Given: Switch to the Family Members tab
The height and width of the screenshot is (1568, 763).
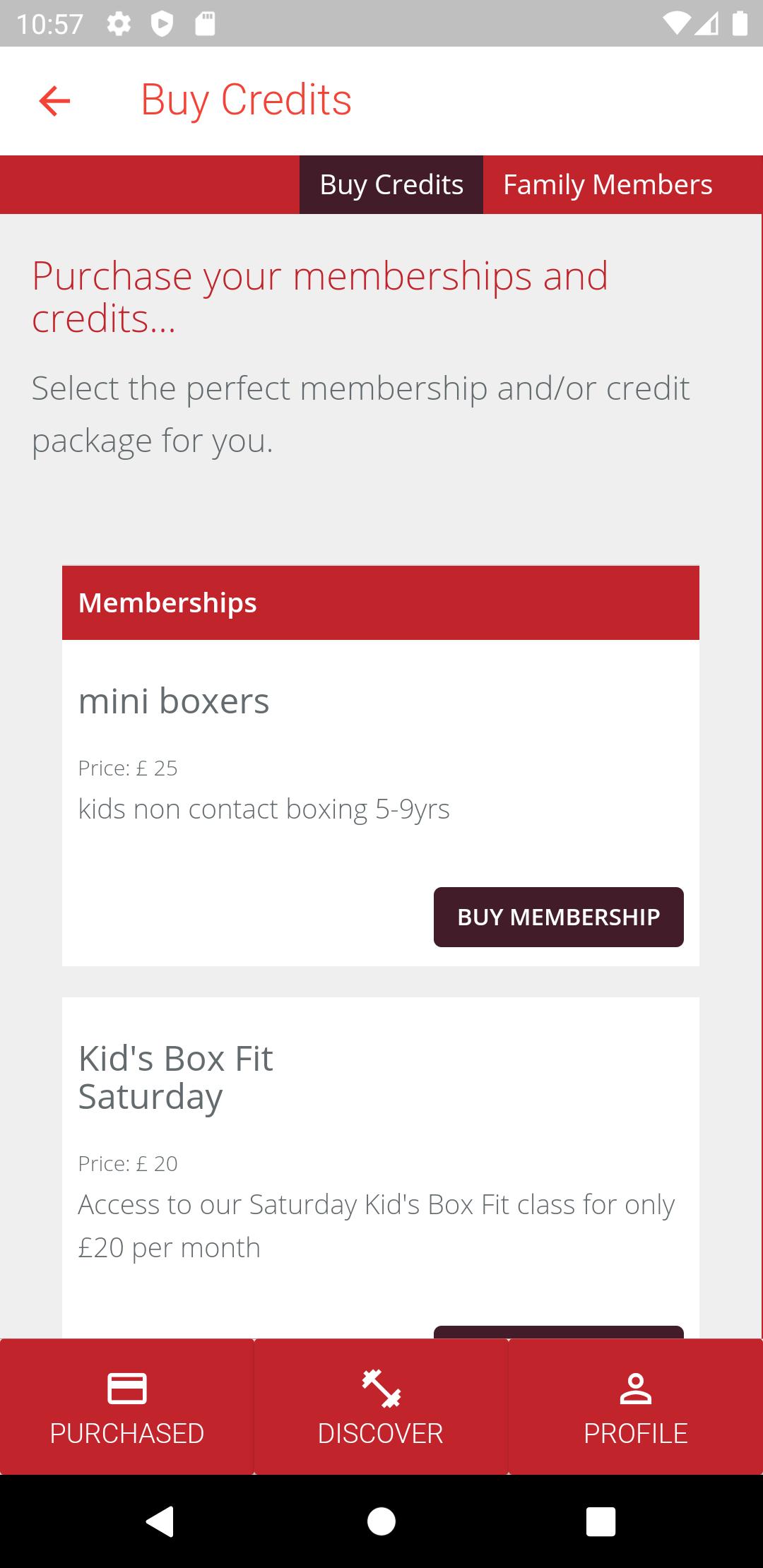Looking at the screenshot, I should pos(608,184).
